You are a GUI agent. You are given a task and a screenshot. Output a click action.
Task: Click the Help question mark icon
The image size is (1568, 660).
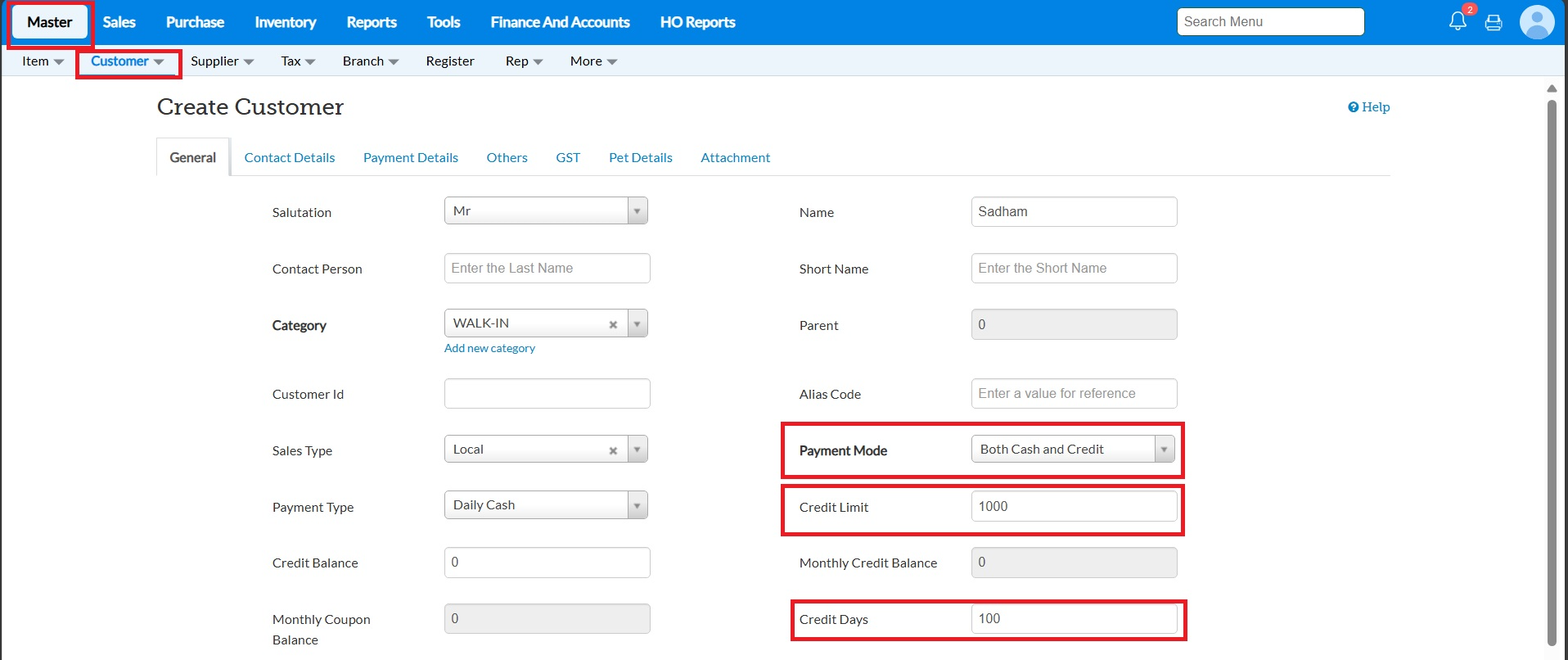[1353, 107]
